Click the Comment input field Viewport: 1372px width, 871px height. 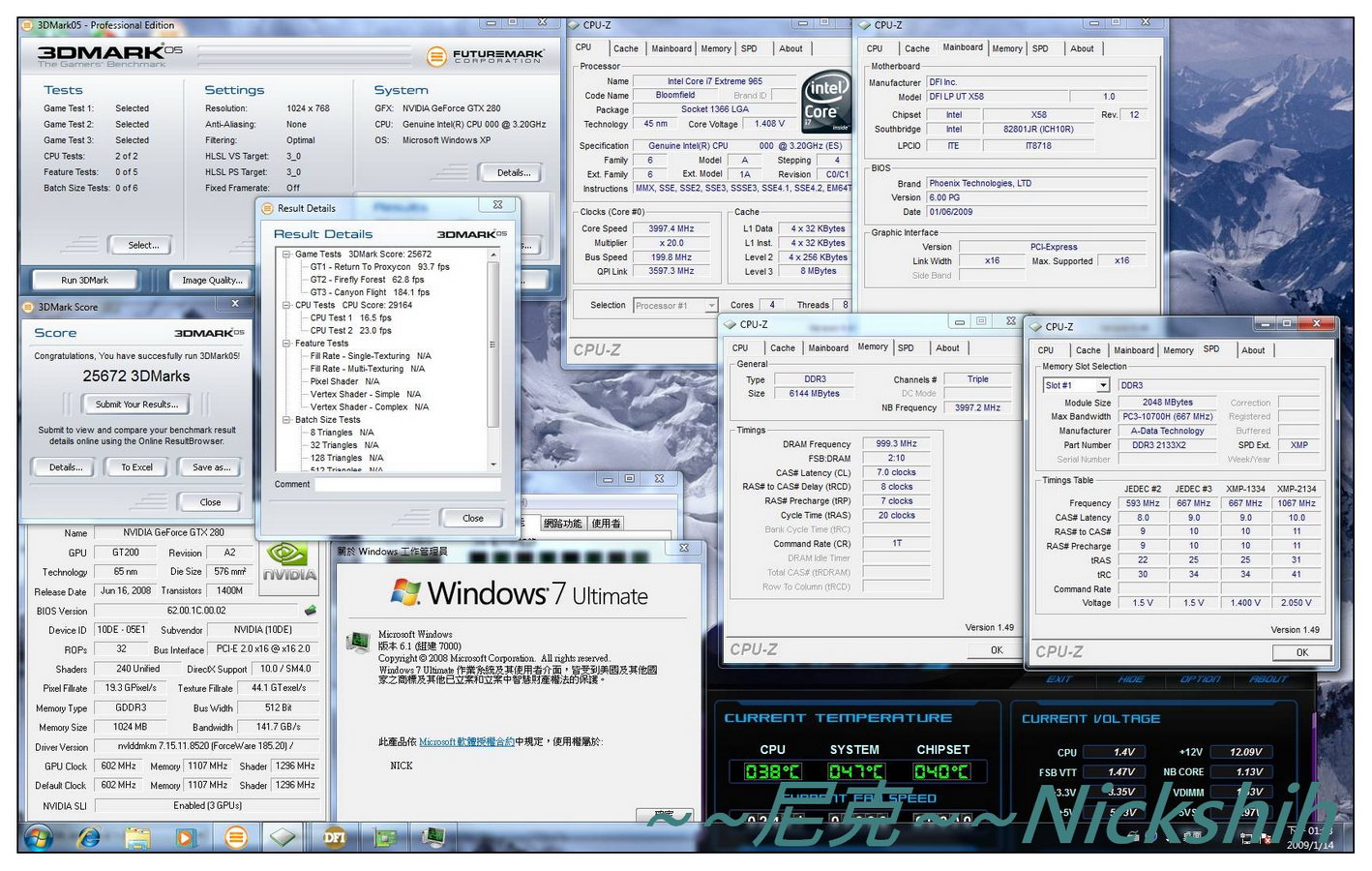click(407, 484)
